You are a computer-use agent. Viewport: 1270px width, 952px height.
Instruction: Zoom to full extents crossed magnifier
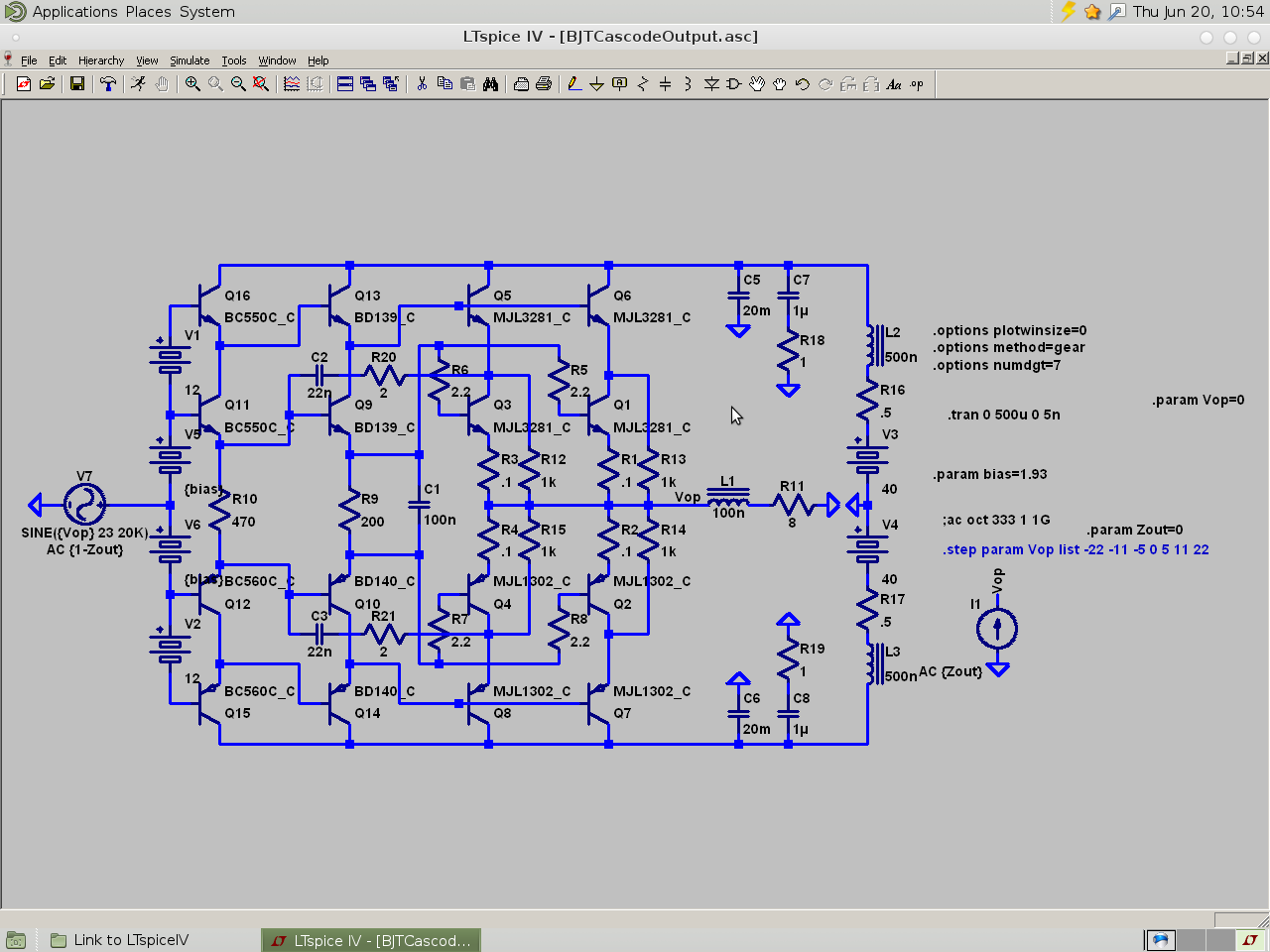pyautogui.click(x=261, y=84)
